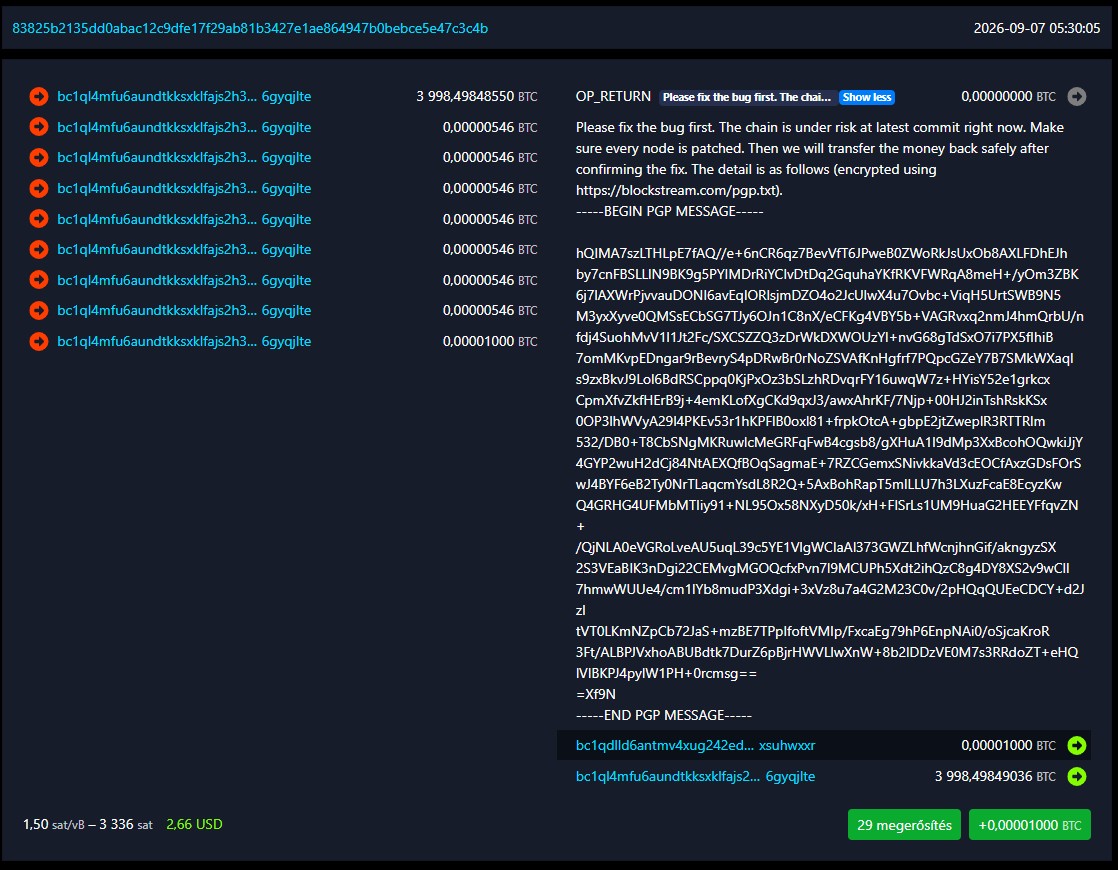Select OP_RETURN 0,00000000 BTC amount
The width and height of the screenshot is (1118, 870).
coord(1008,96)
